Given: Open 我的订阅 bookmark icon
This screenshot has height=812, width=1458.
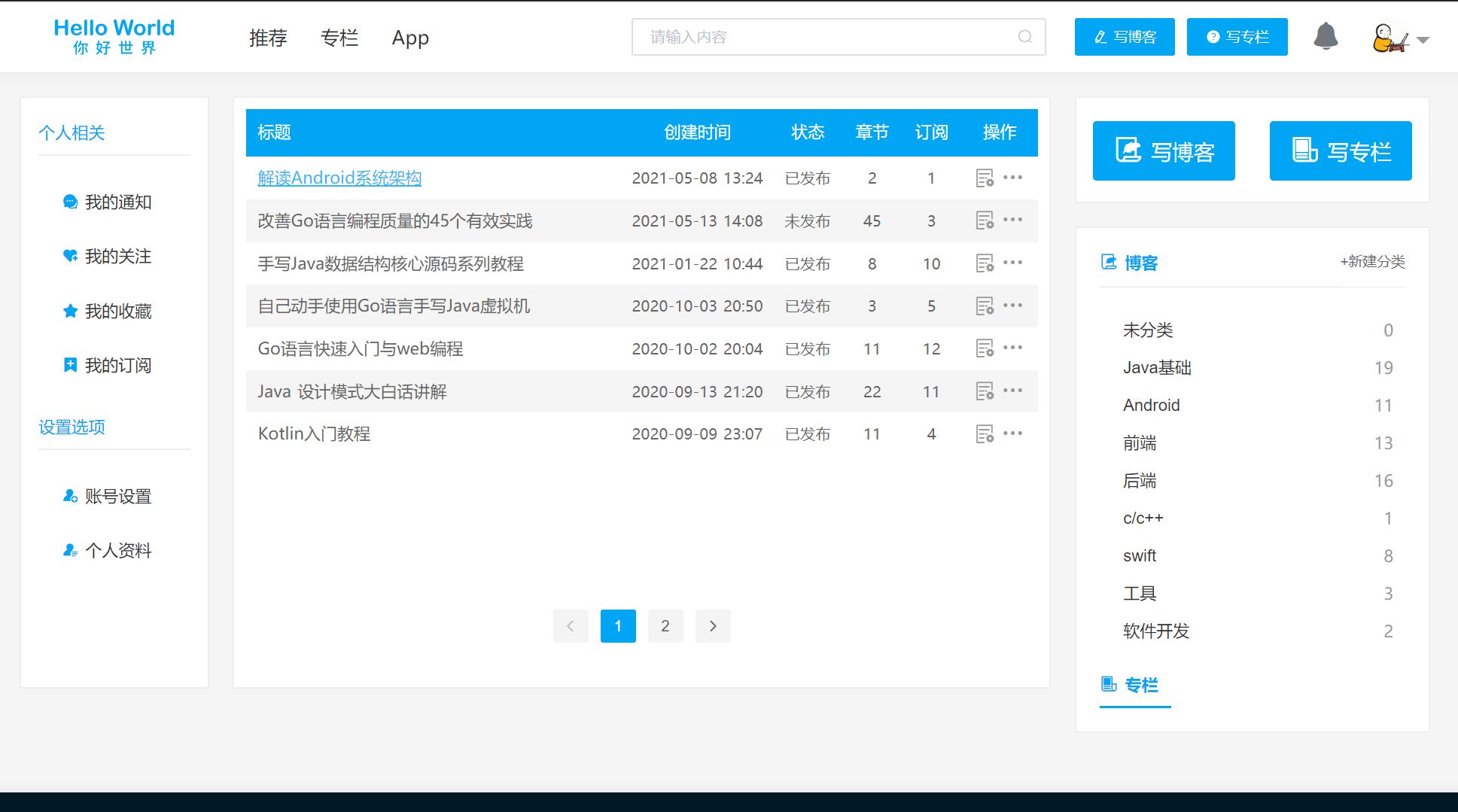Looking at the screenshot, I should (x=70, y=364).
